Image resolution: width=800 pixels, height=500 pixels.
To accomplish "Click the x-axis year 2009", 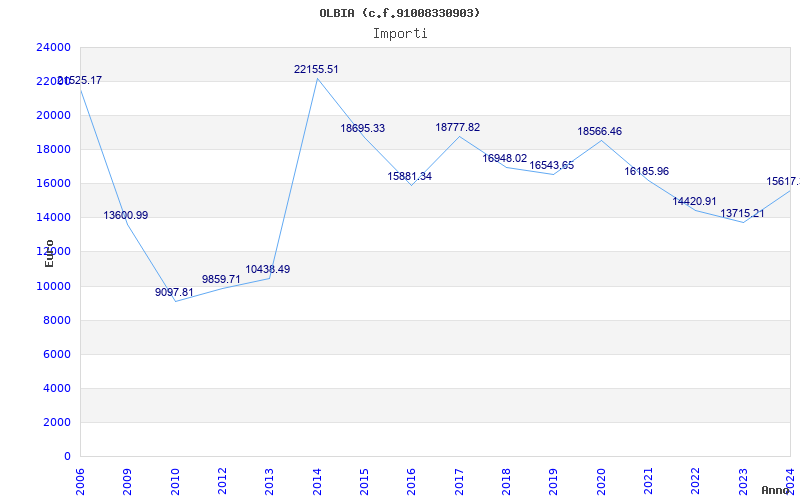I will pyautogui.click(x=128, y=481).
